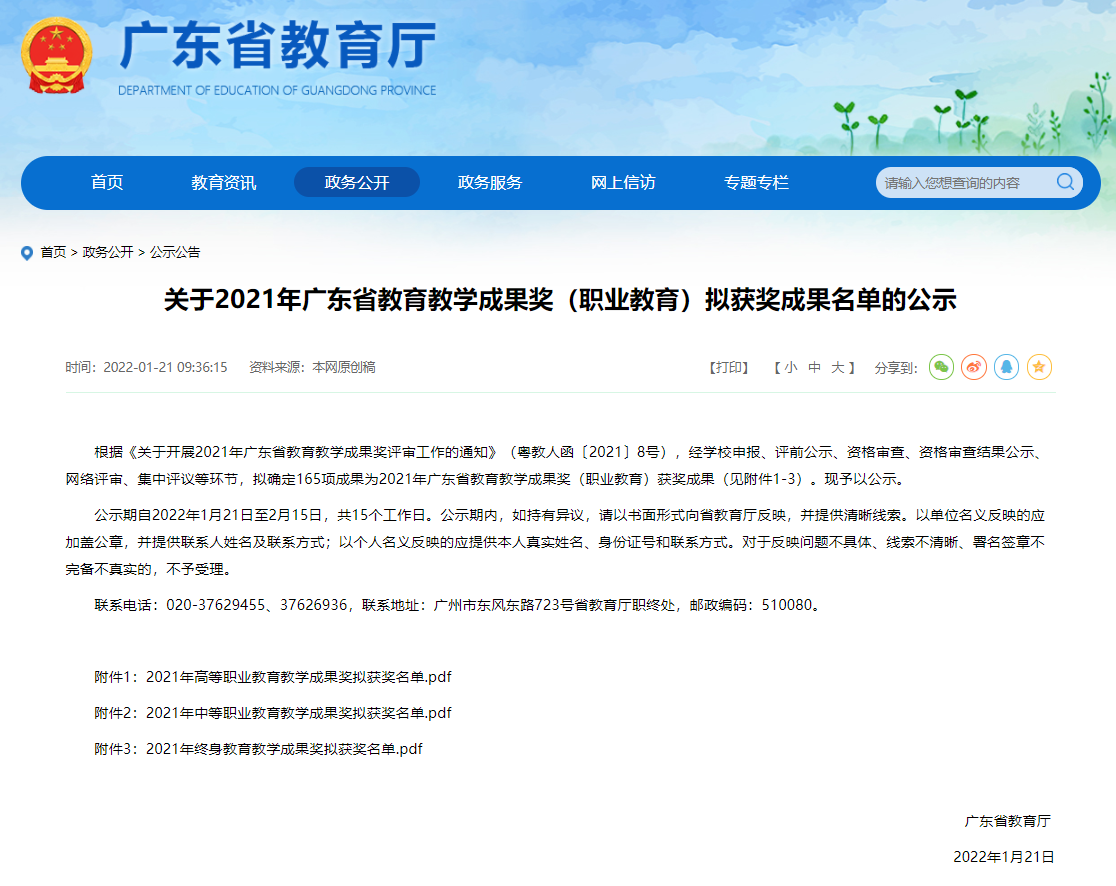Click the phone number 020-37629455
Screen dimensions: 1116x886
[x=216, y=605]
